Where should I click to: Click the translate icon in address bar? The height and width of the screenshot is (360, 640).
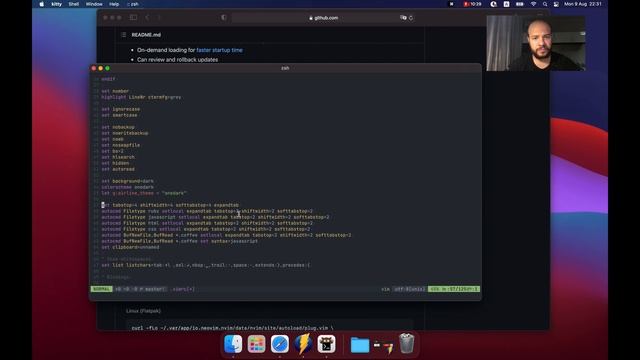coord(403,18)
